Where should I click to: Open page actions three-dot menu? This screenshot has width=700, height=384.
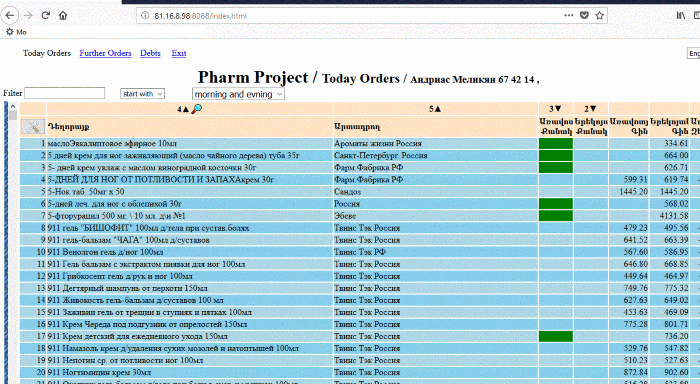coord(568,15)
